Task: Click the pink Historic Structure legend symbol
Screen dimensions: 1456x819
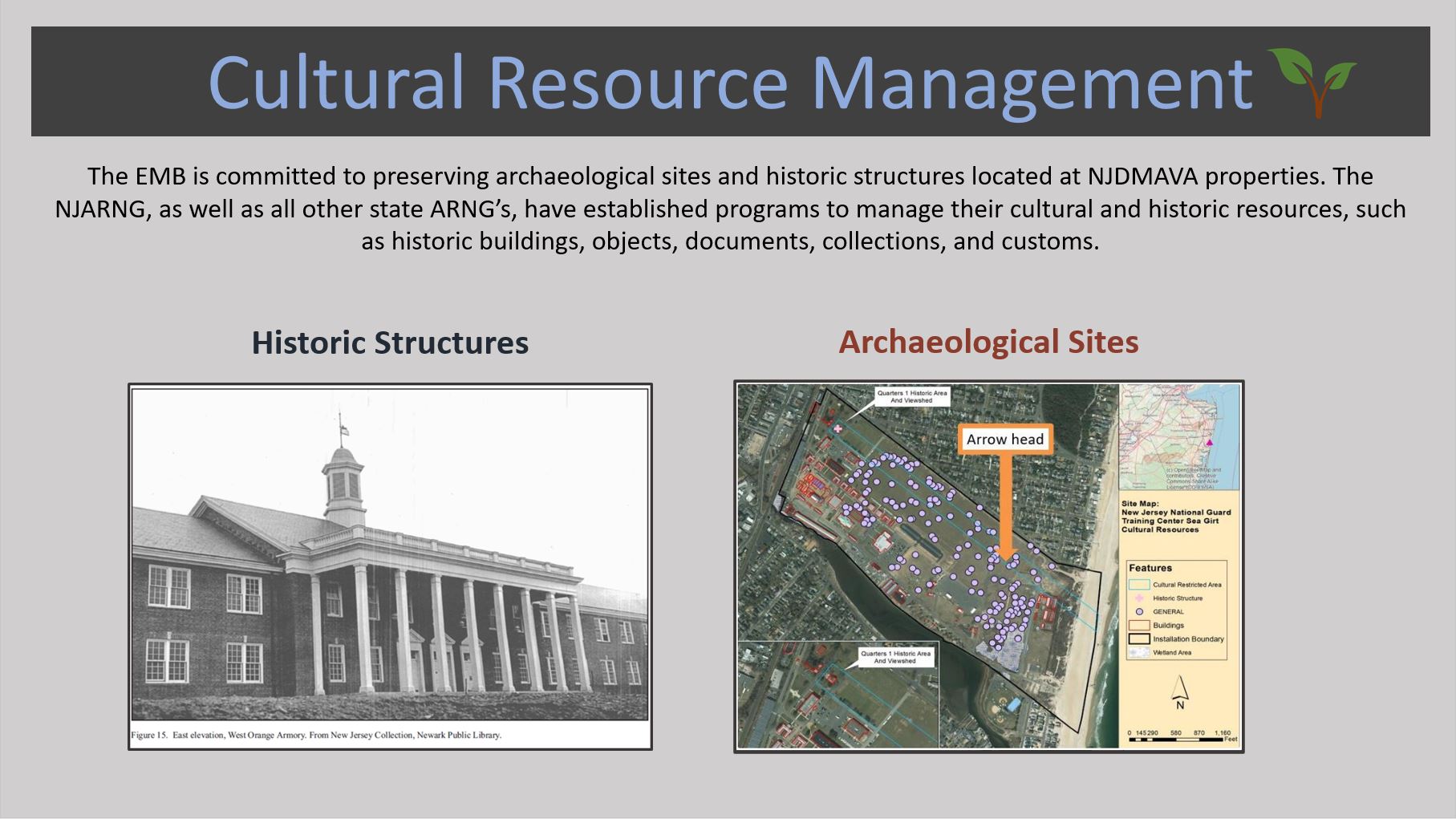Action: [x=1138, y=598]
